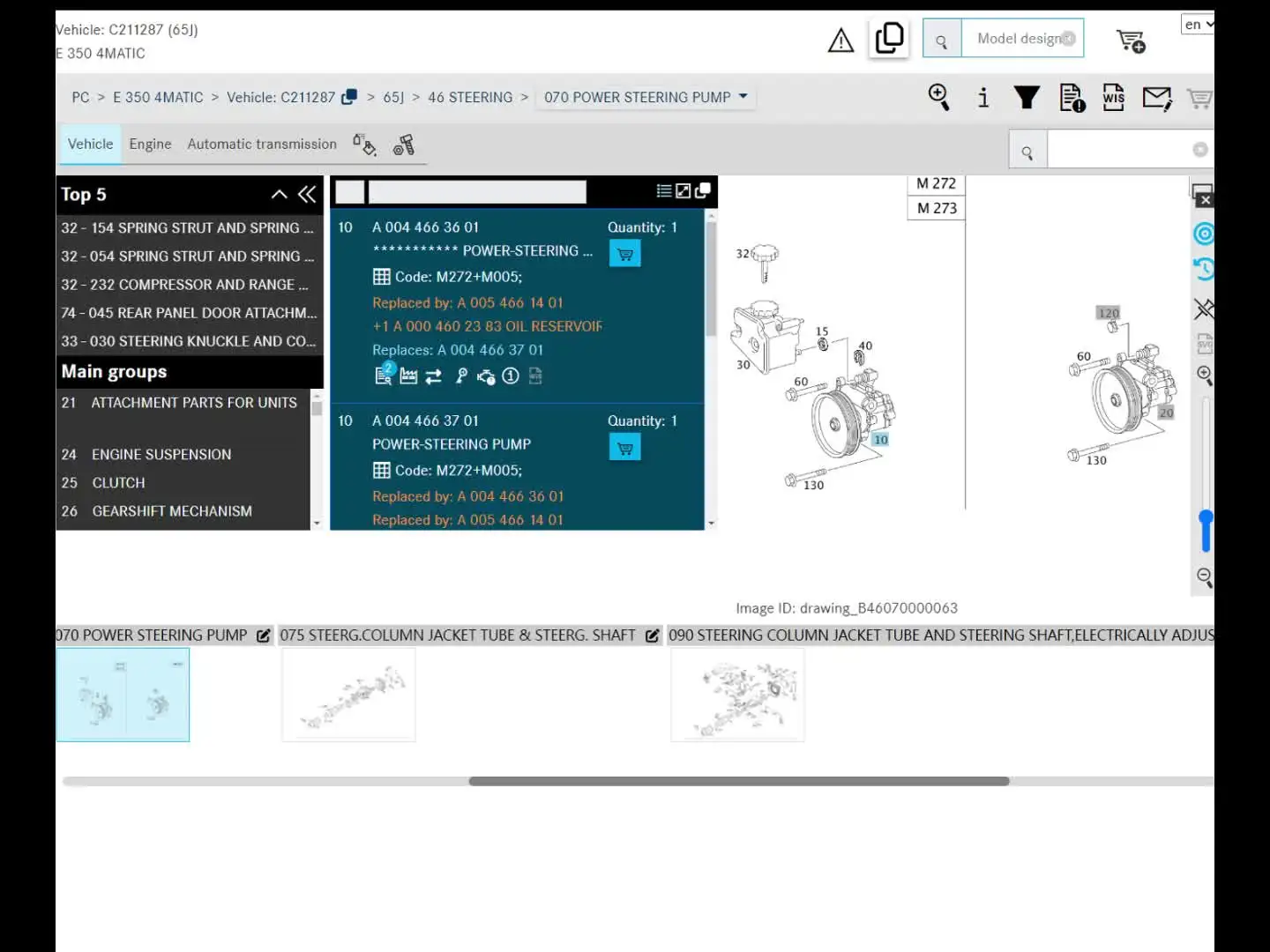
Task: Click the factory icon under first part
Action: [408, 376]
